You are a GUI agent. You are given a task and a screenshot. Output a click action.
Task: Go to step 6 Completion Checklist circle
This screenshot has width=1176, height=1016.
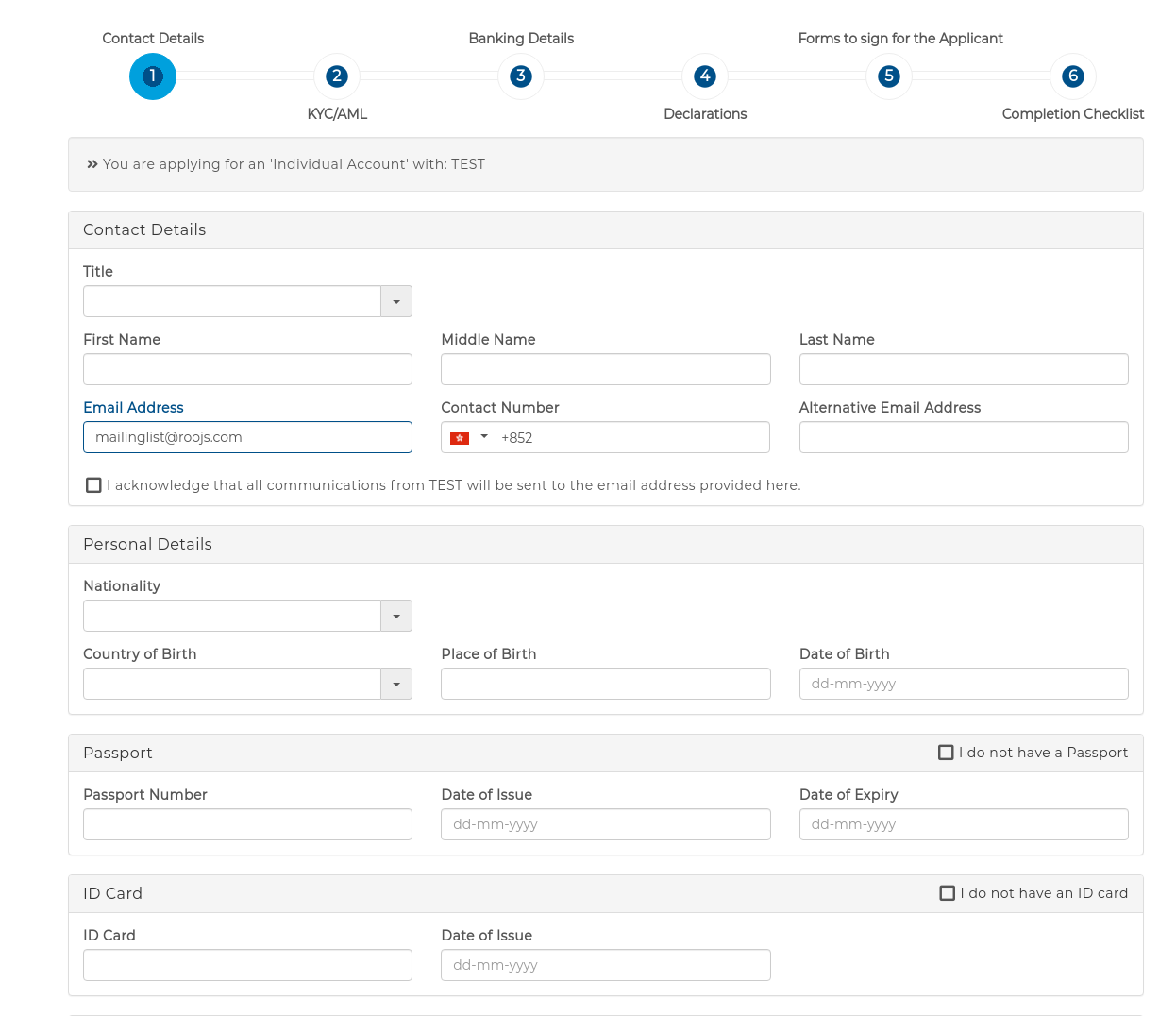pyautogui.click(x=1073, y=76)
